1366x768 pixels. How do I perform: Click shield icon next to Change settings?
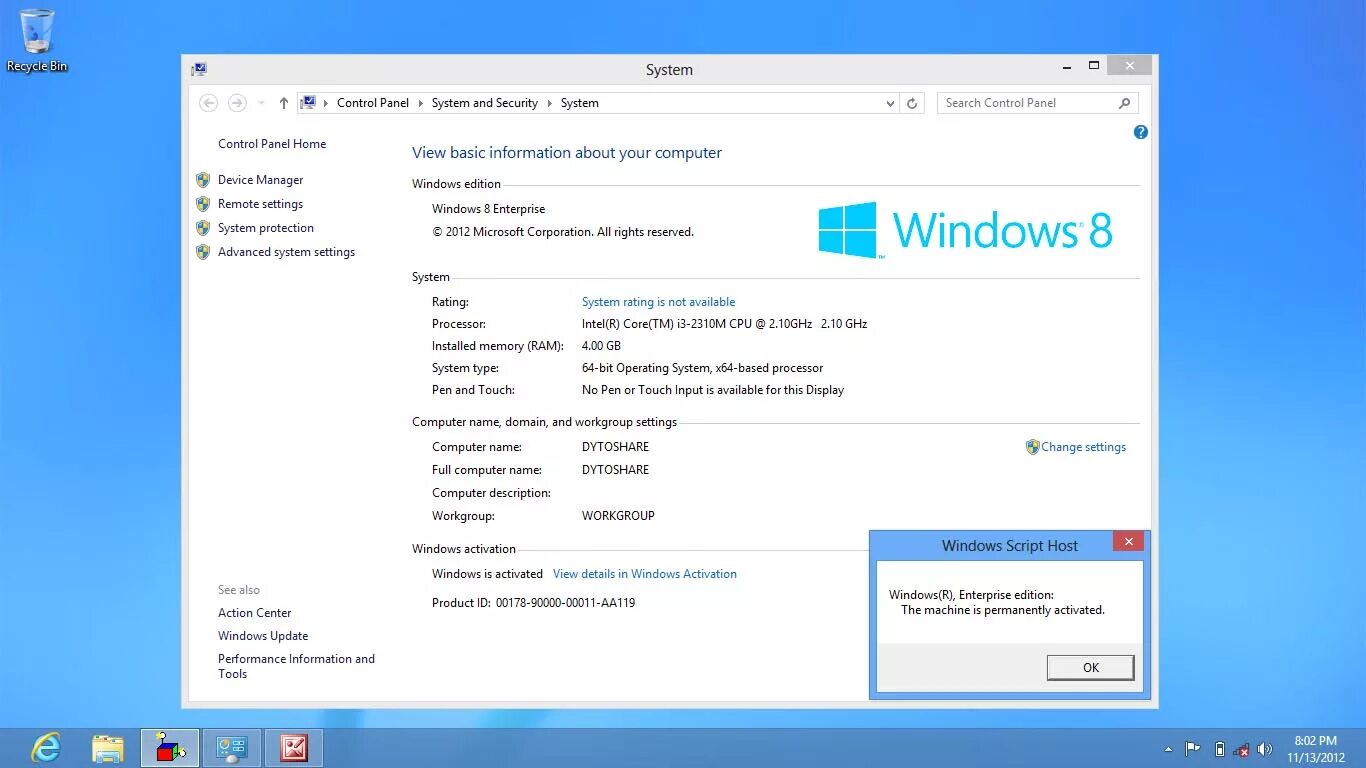click(1033, 447)
